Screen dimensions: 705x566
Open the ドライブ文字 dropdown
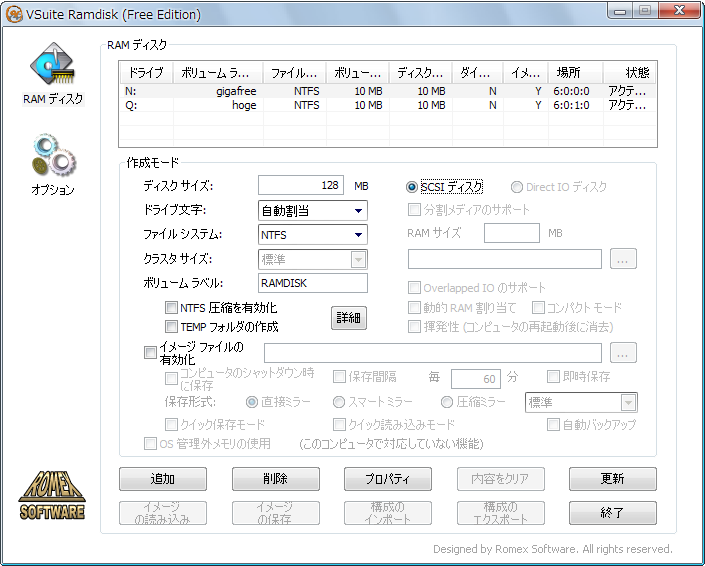312,210
